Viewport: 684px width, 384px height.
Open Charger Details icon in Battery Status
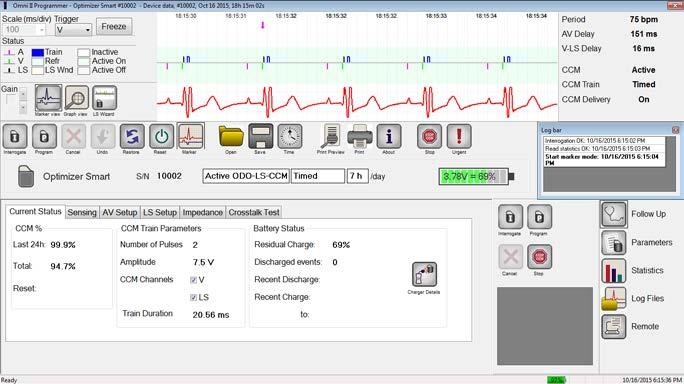[424, 274]
